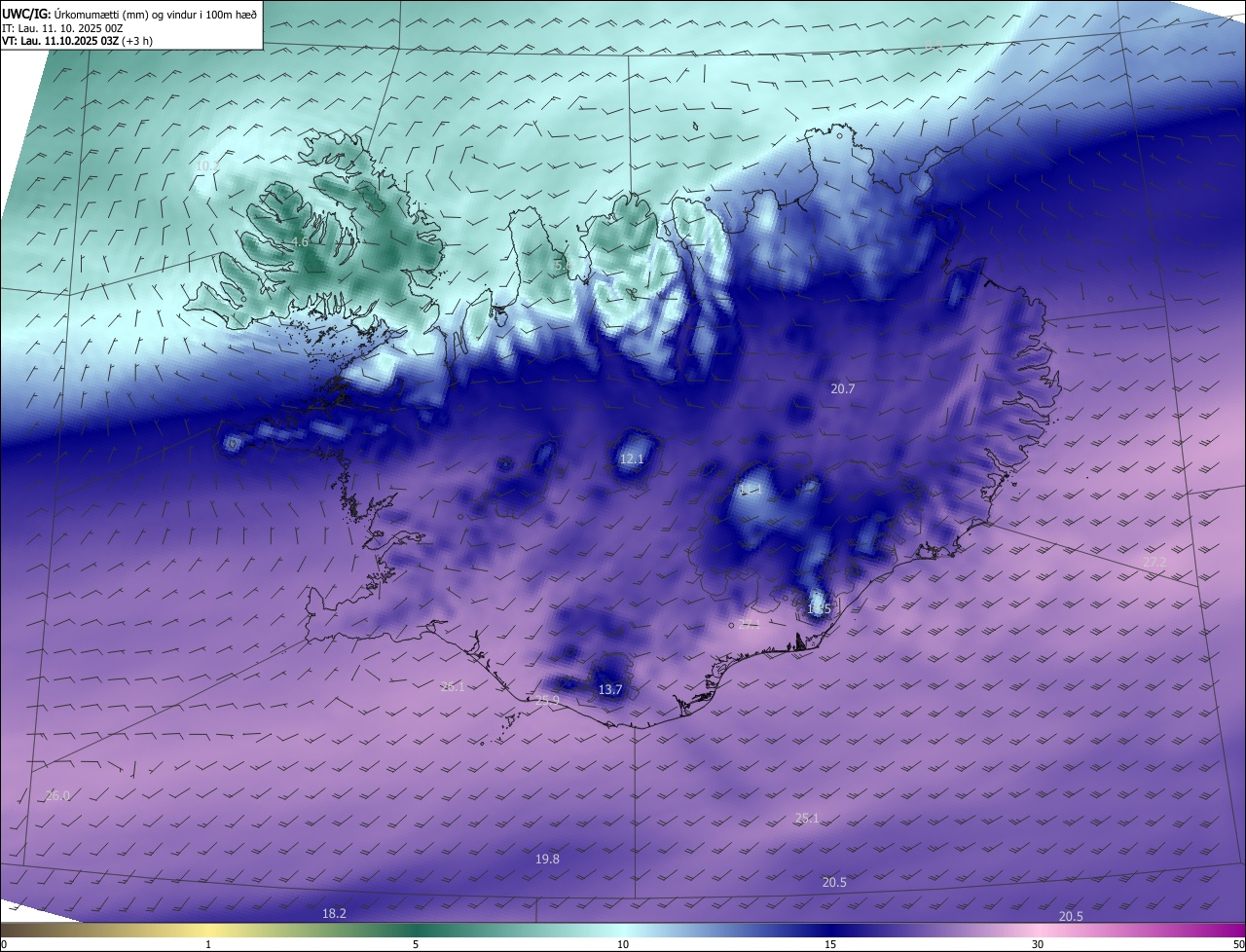Click the 15 tick on the color scale
The image size is (1246, 952).
tap(830, 944)
